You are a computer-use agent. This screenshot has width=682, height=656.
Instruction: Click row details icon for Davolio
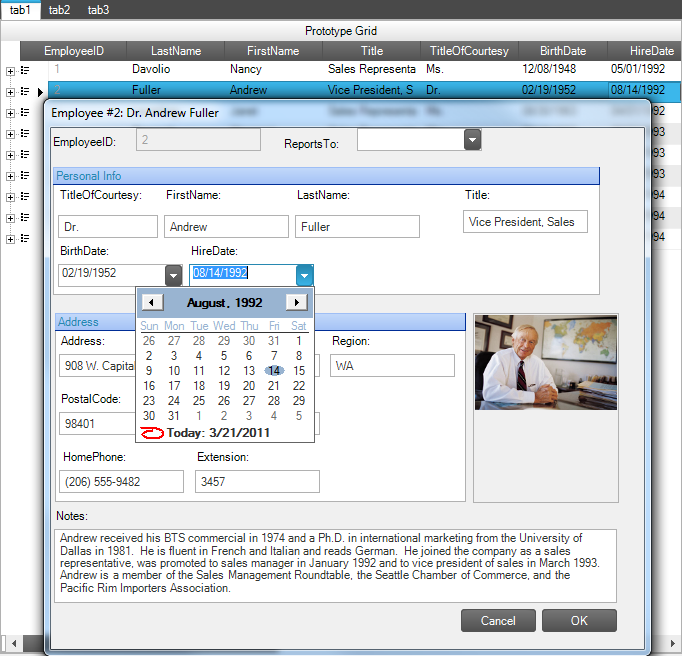(25, 70)
